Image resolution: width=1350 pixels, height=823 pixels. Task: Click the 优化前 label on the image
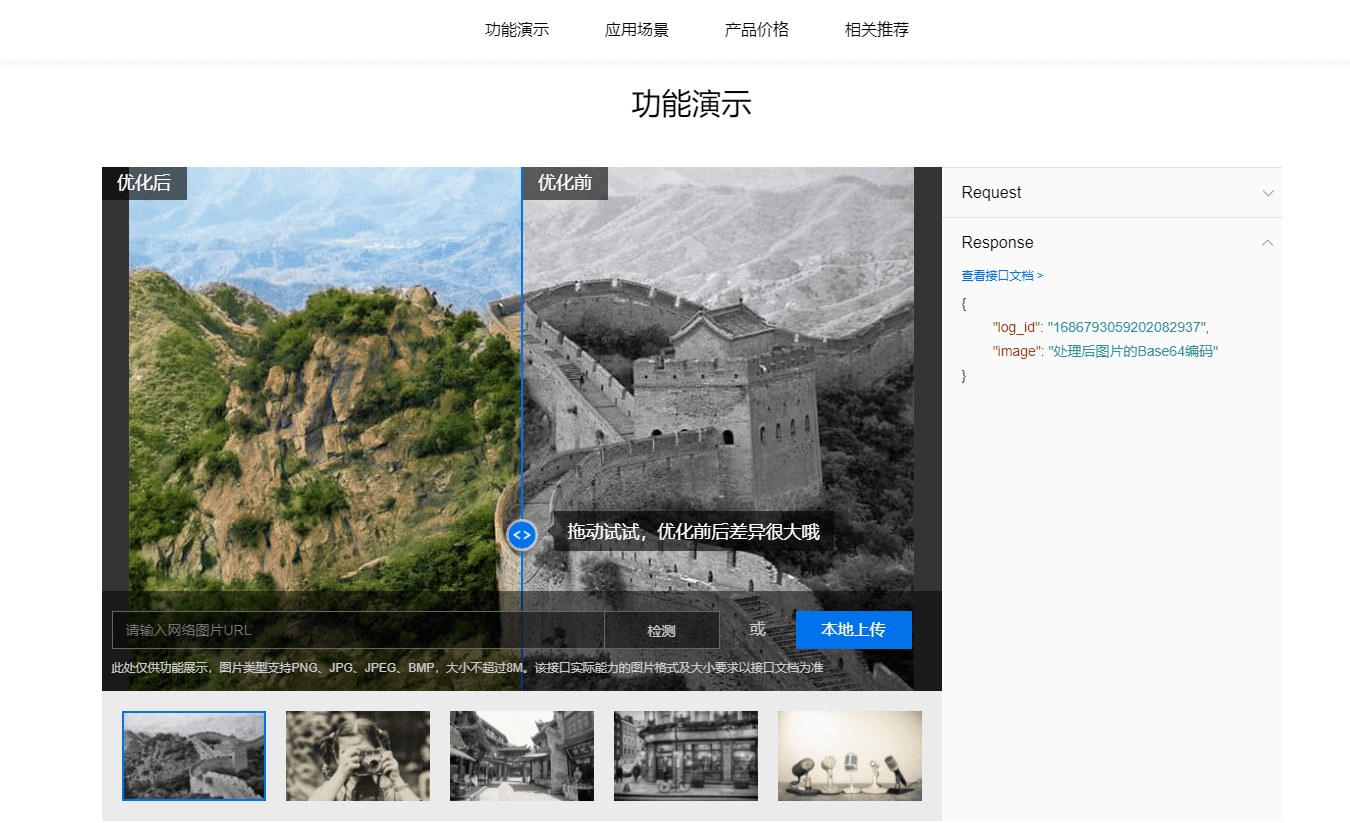click(x=565, y=183)
